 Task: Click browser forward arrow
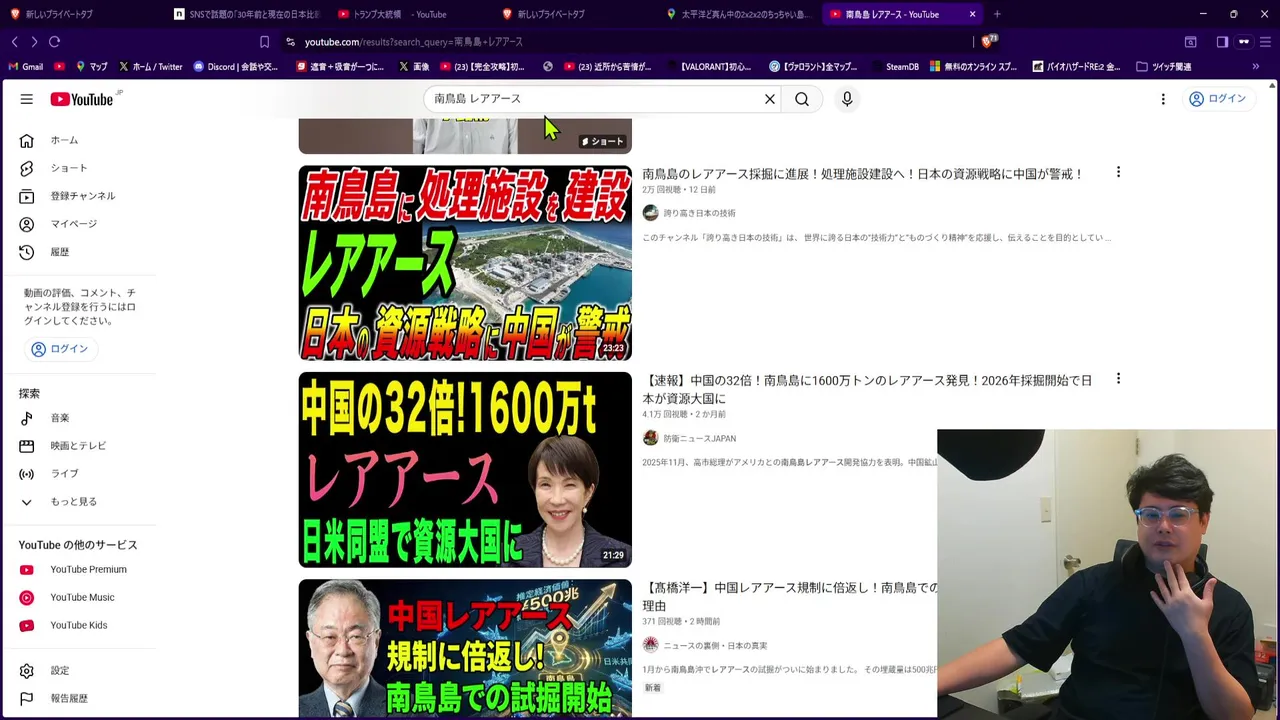[x=34, y=42]
